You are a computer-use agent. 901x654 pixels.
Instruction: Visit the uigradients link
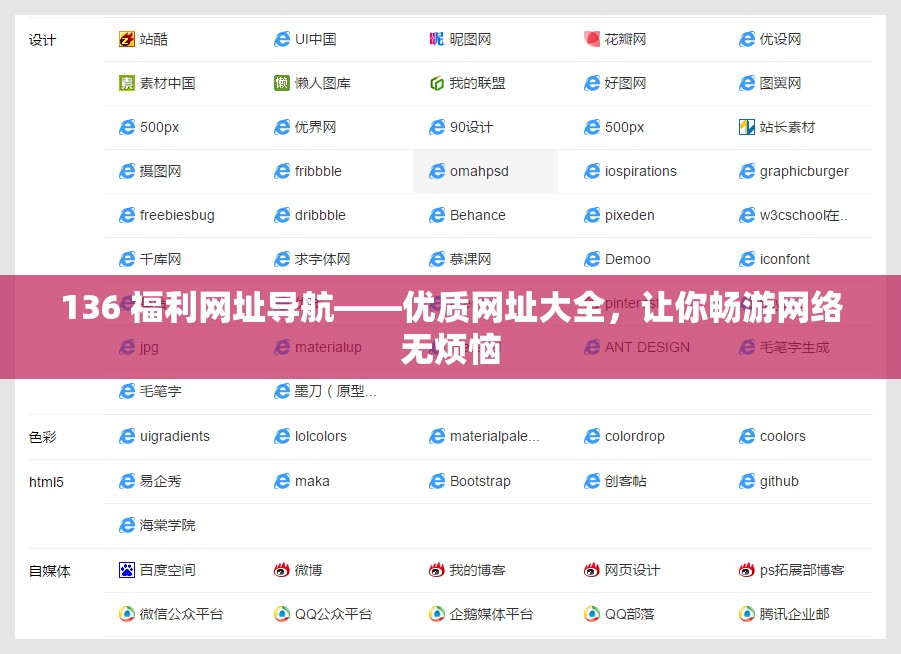[x=175, y=436]
